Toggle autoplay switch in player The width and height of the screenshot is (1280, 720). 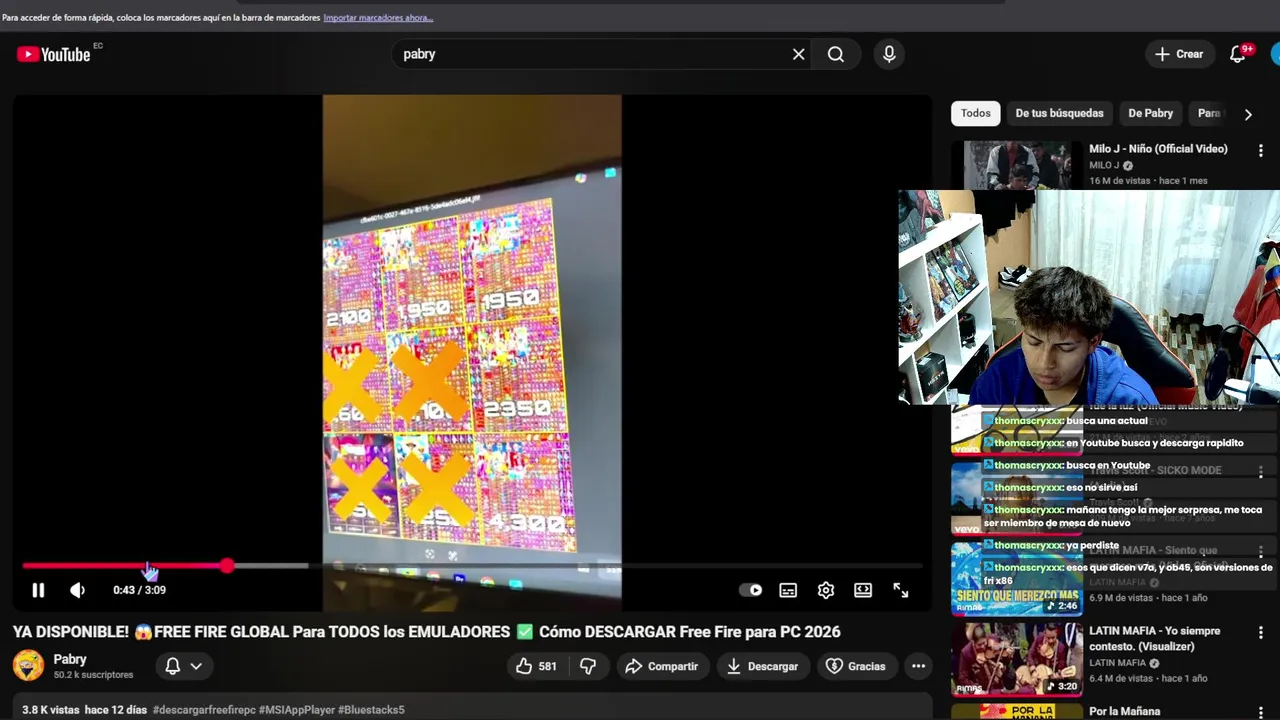point(750,590)
